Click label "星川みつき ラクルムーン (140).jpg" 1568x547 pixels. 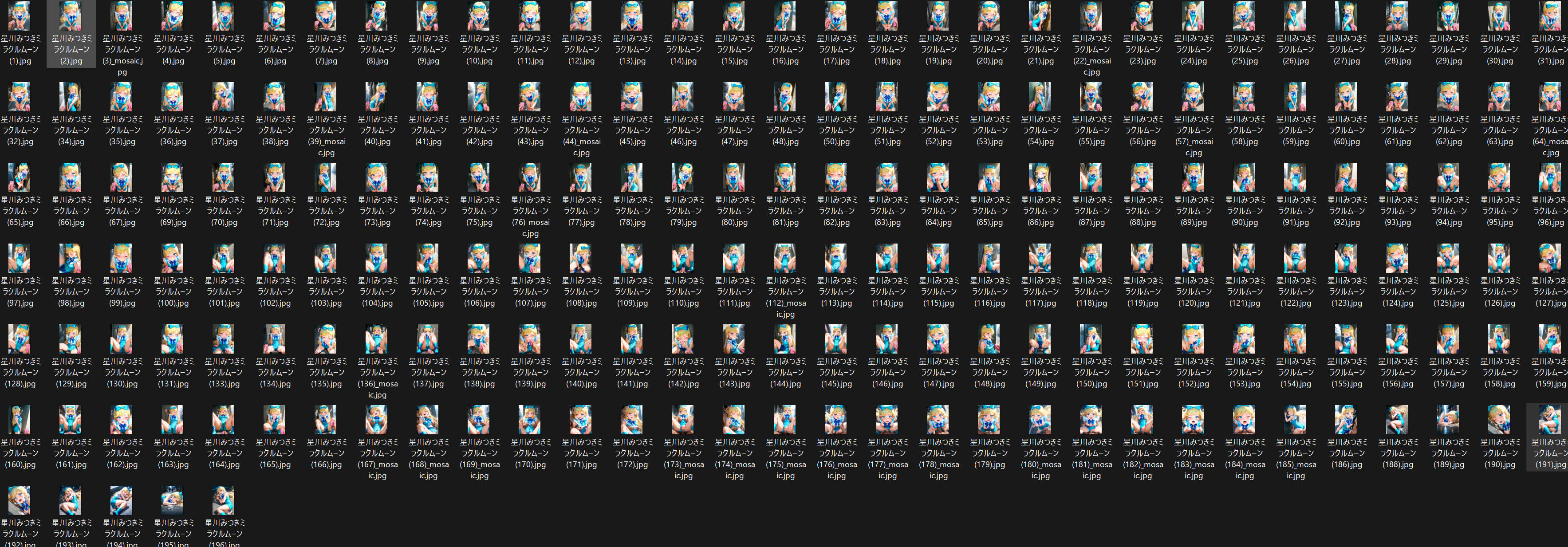[581, 372]
